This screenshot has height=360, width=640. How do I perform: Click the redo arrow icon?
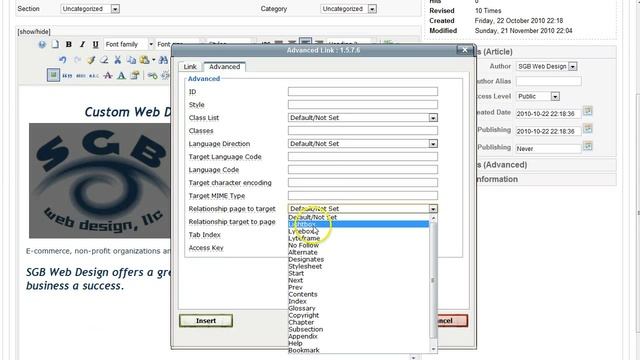click(x=77, y=60)
